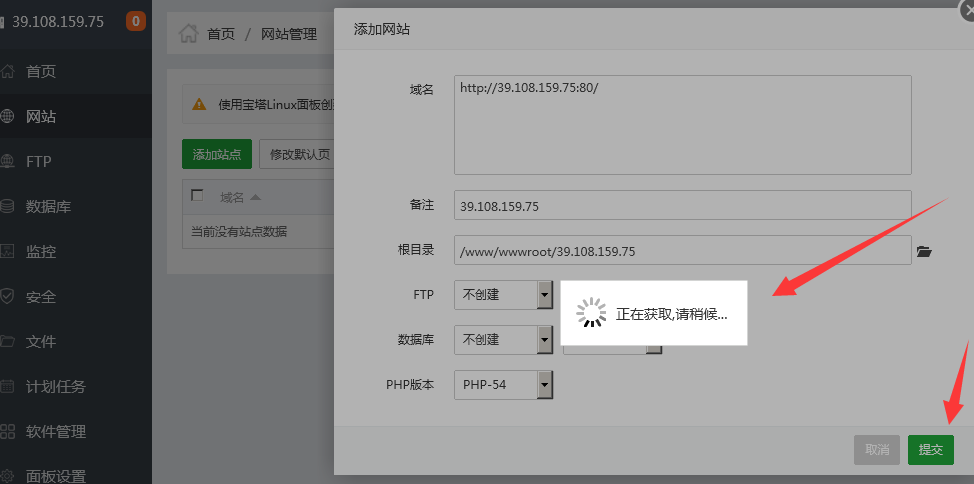
Task: Click the server IP 39.108.159.75 in sidebar header
Action: (58, 22)
